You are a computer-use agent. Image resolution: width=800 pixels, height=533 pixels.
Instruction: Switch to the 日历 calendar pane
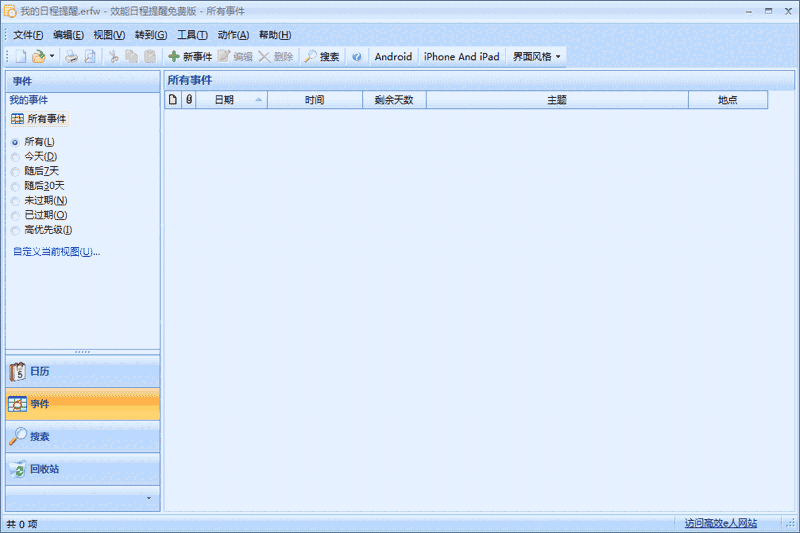(x=83, y=372)
